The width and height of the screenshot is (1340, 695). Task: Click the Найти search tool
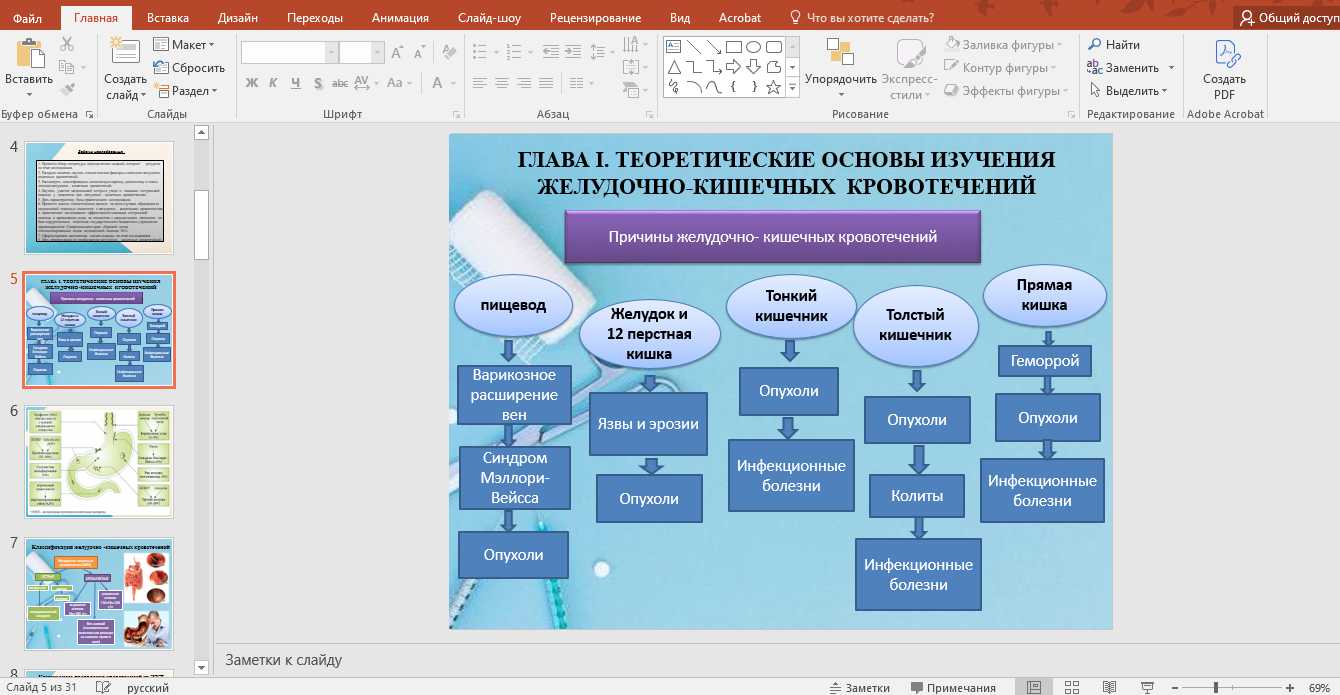click(1114, 45)
